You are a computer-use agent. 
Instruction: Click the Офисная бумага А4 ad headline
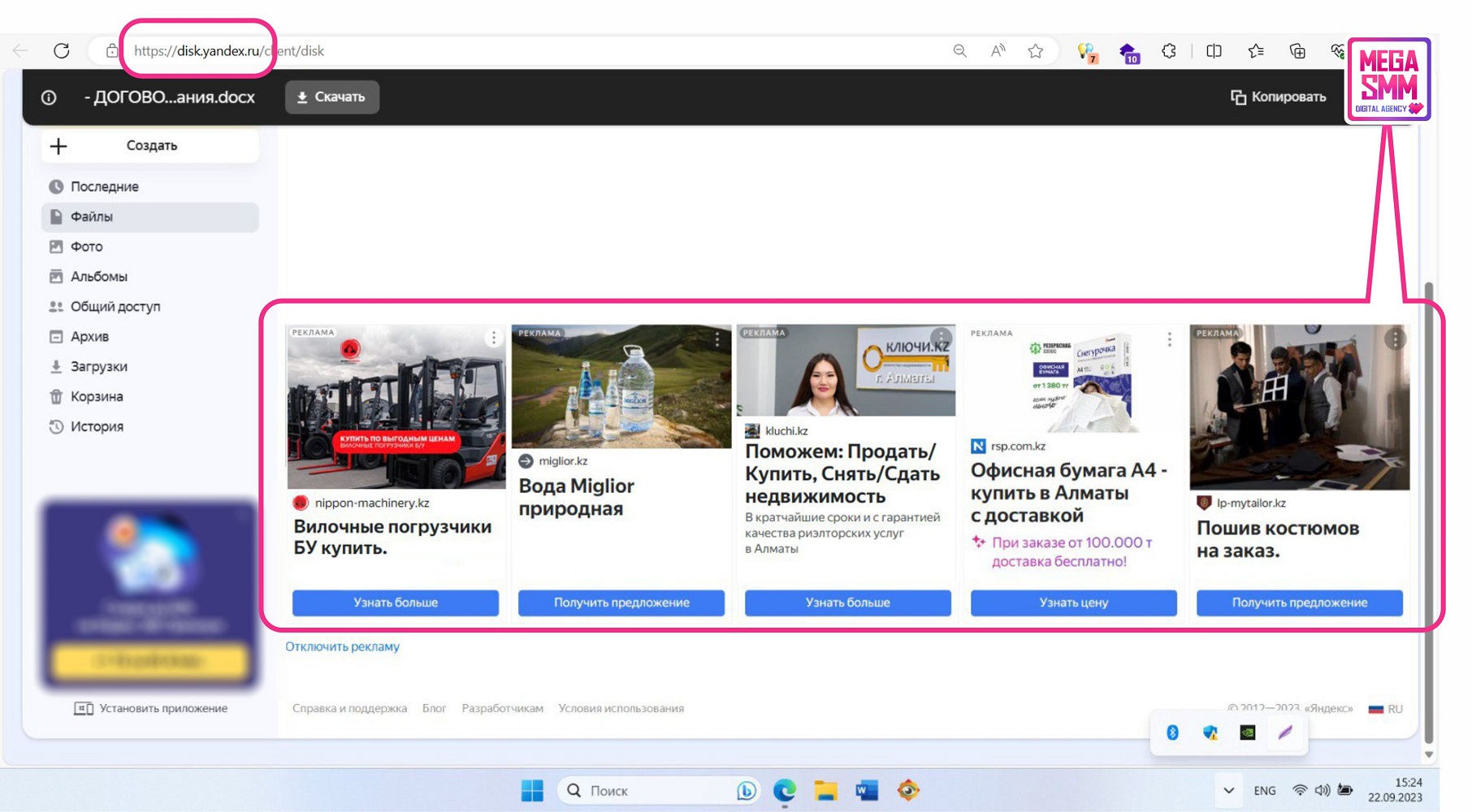coord(1069,493)
